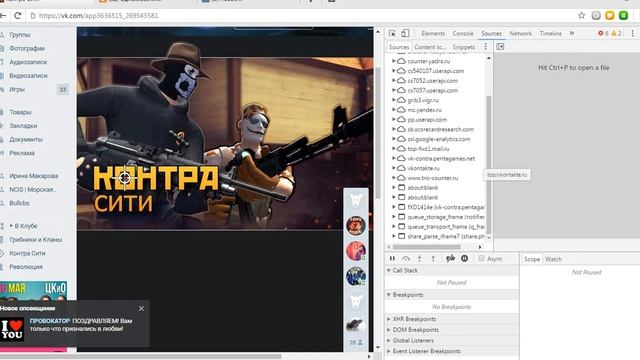Expand the www.tns-counter.ru node

pyautogui.click(x=394, y=178)
